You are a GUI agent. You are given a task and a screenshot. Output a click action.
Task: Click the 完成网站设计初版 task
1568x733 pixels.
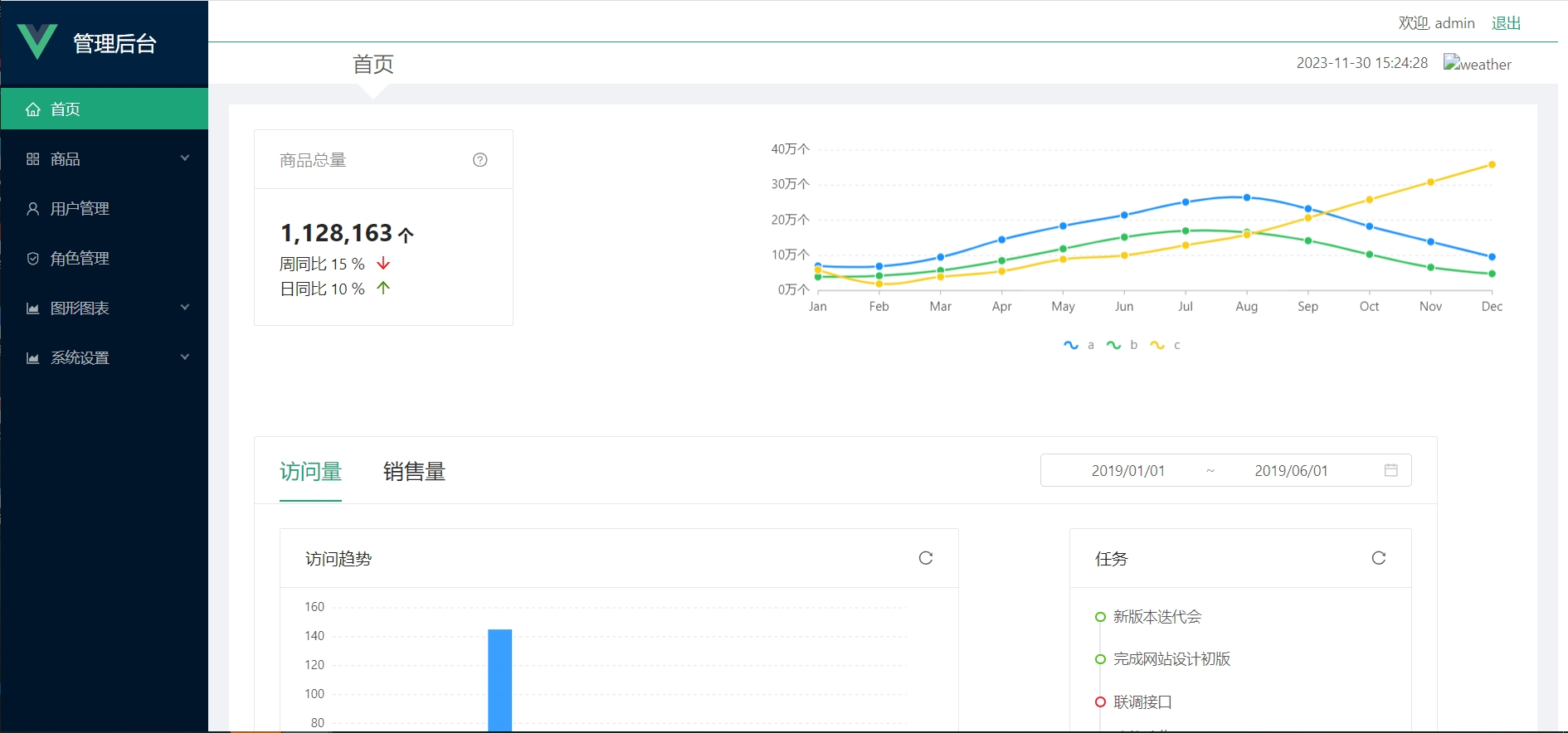coord(1171,659)
